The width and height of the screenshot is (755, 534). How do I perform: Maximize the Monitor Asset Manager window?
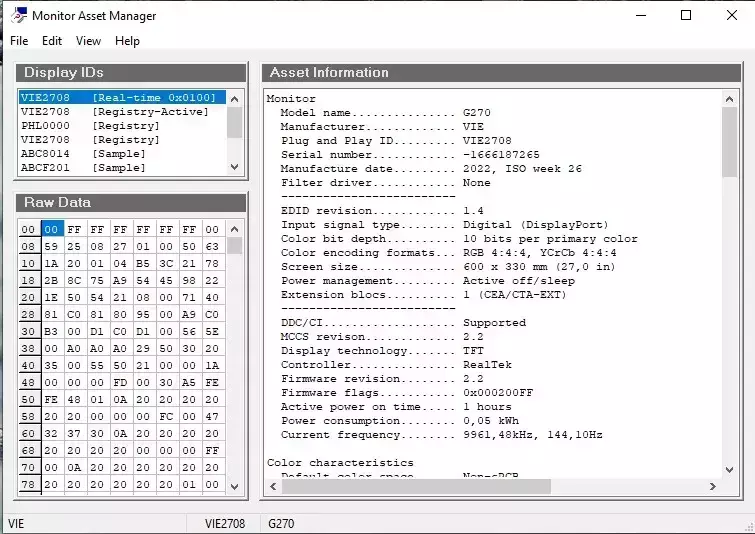click(686, 15)
